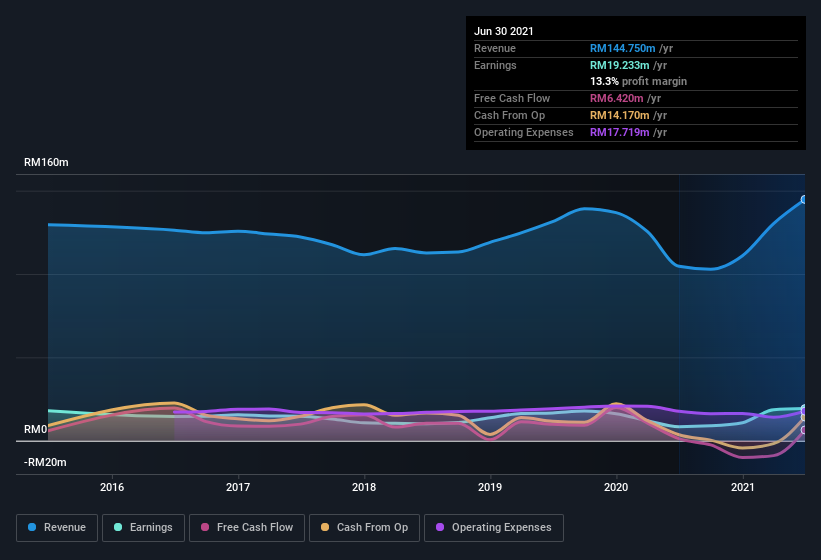Click the 2018 x-axis label
This screenshot has width=821, height=560.
(x=364, y=487)
